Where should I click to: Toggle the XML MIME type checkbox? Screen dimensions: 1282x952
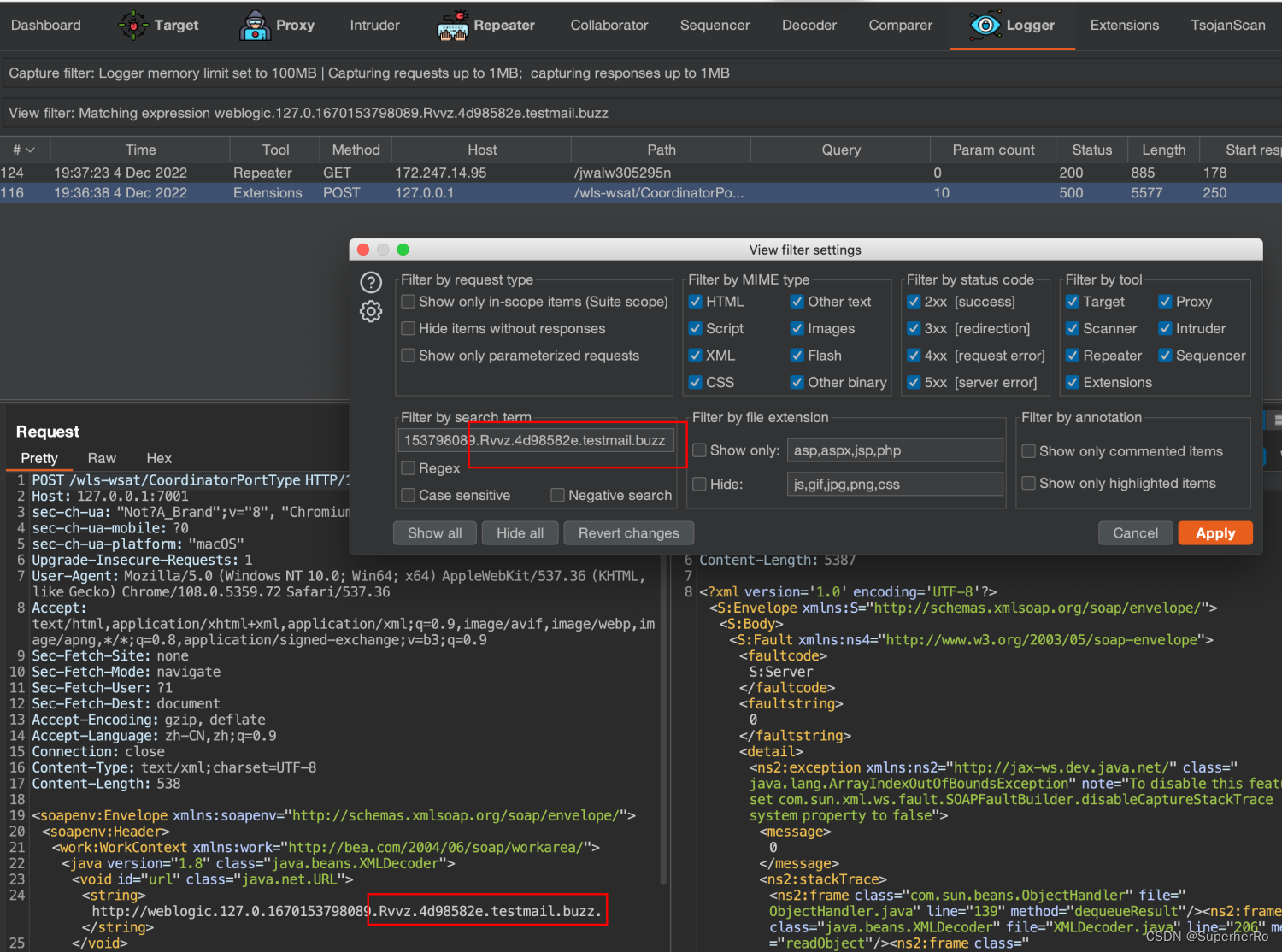(x=696, y=356)
